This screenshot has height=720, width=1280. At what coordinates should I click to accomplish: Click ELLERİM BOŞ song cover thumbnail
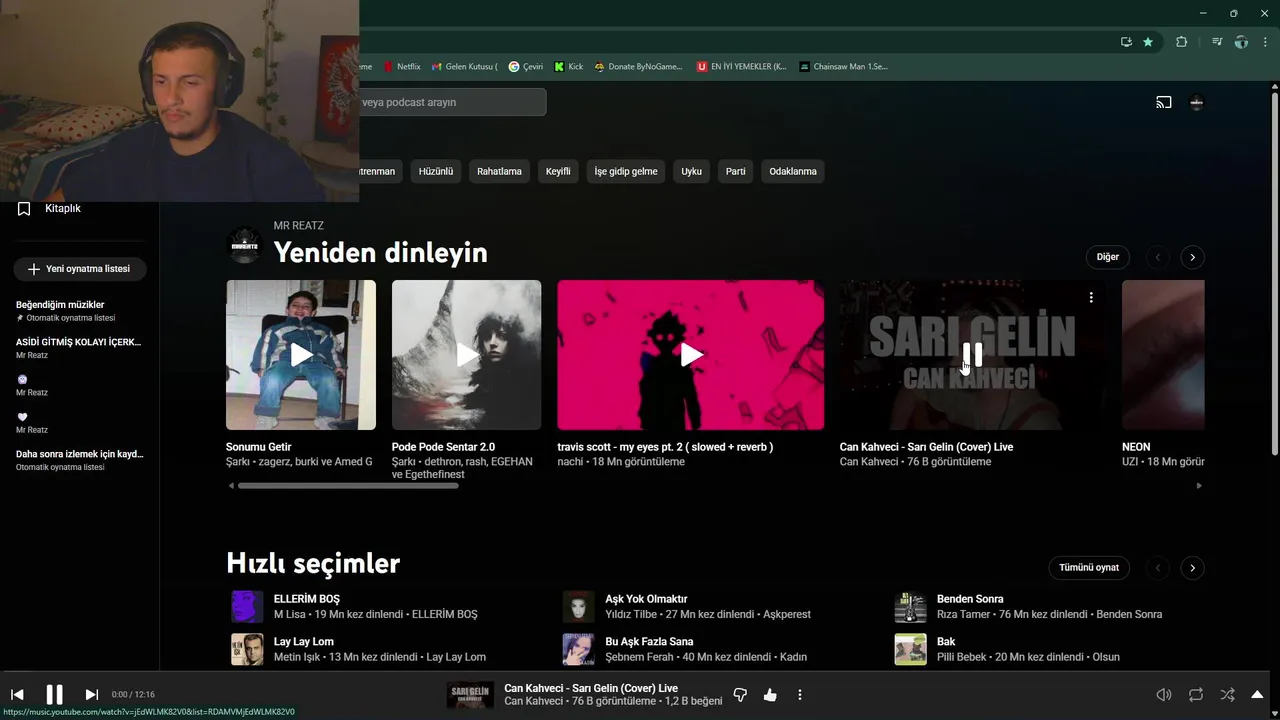(x=247, y=606)
